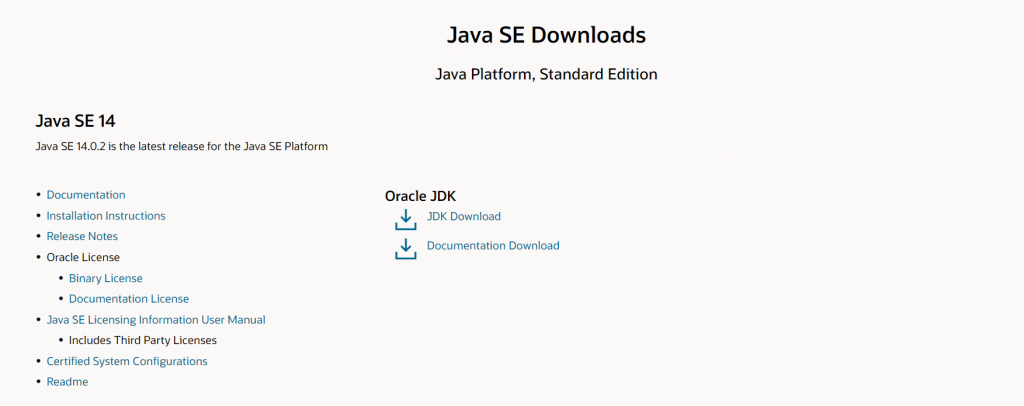Image resolution: width=1024 pixels, height=406 pixels.
Task: Click the download icon beside Documentation Download
Action: pyautogui.click(x=406, y=249)
